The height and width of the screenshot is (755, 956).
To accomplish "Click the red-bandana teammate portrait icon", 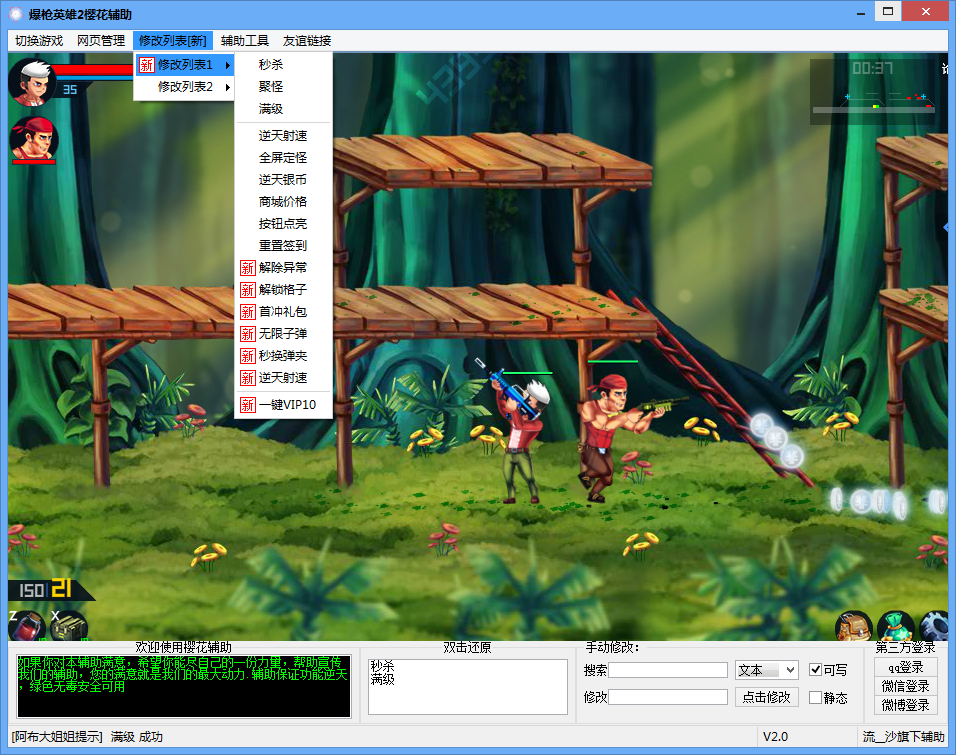I will click(x=34, y=140).
